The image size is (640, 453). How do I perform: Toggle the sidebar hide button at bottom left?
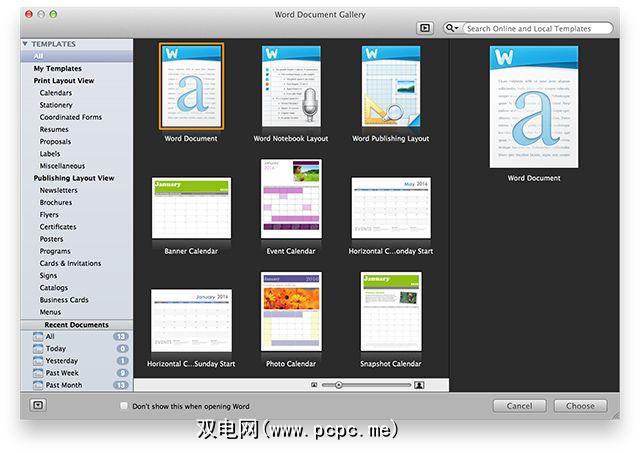tap(38, 405)
